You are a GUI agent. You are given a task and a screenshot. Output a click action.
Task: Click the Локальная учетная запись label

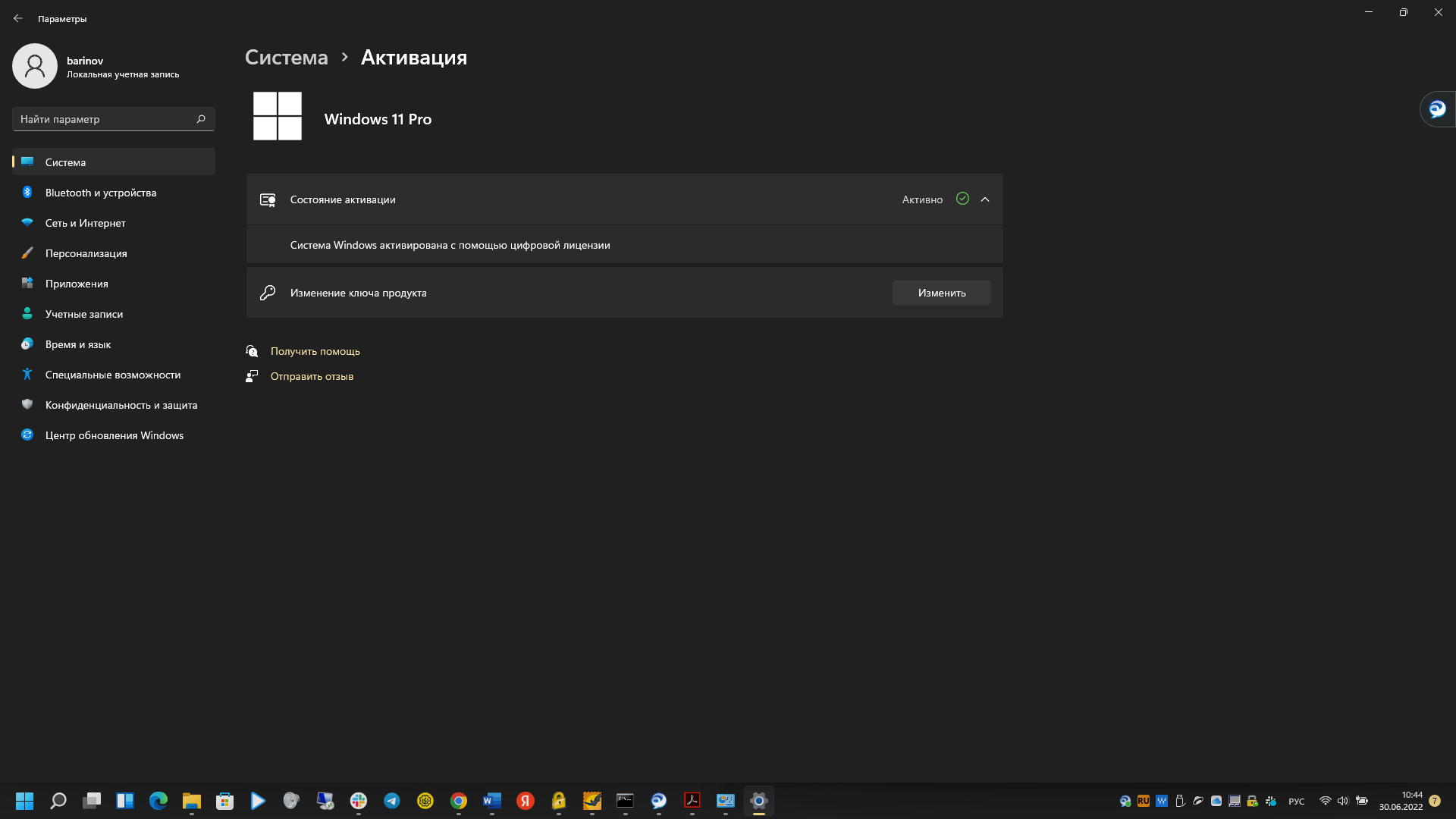(123, 74)
